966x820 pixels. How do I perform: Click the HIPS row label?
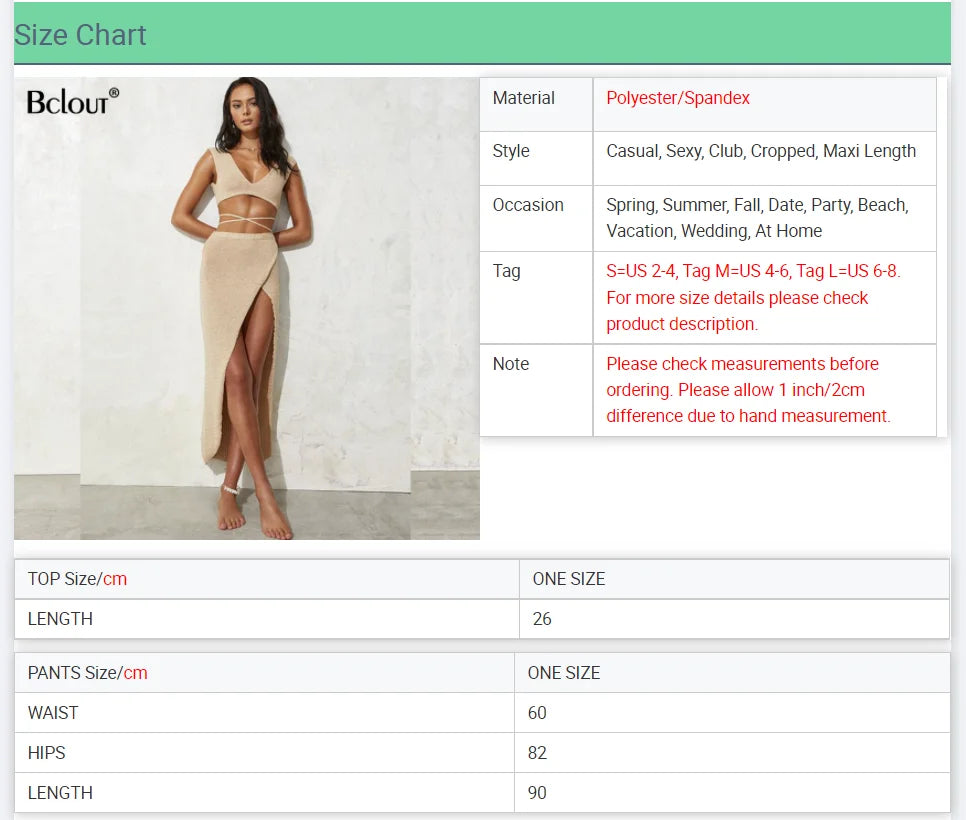[46, 753]
